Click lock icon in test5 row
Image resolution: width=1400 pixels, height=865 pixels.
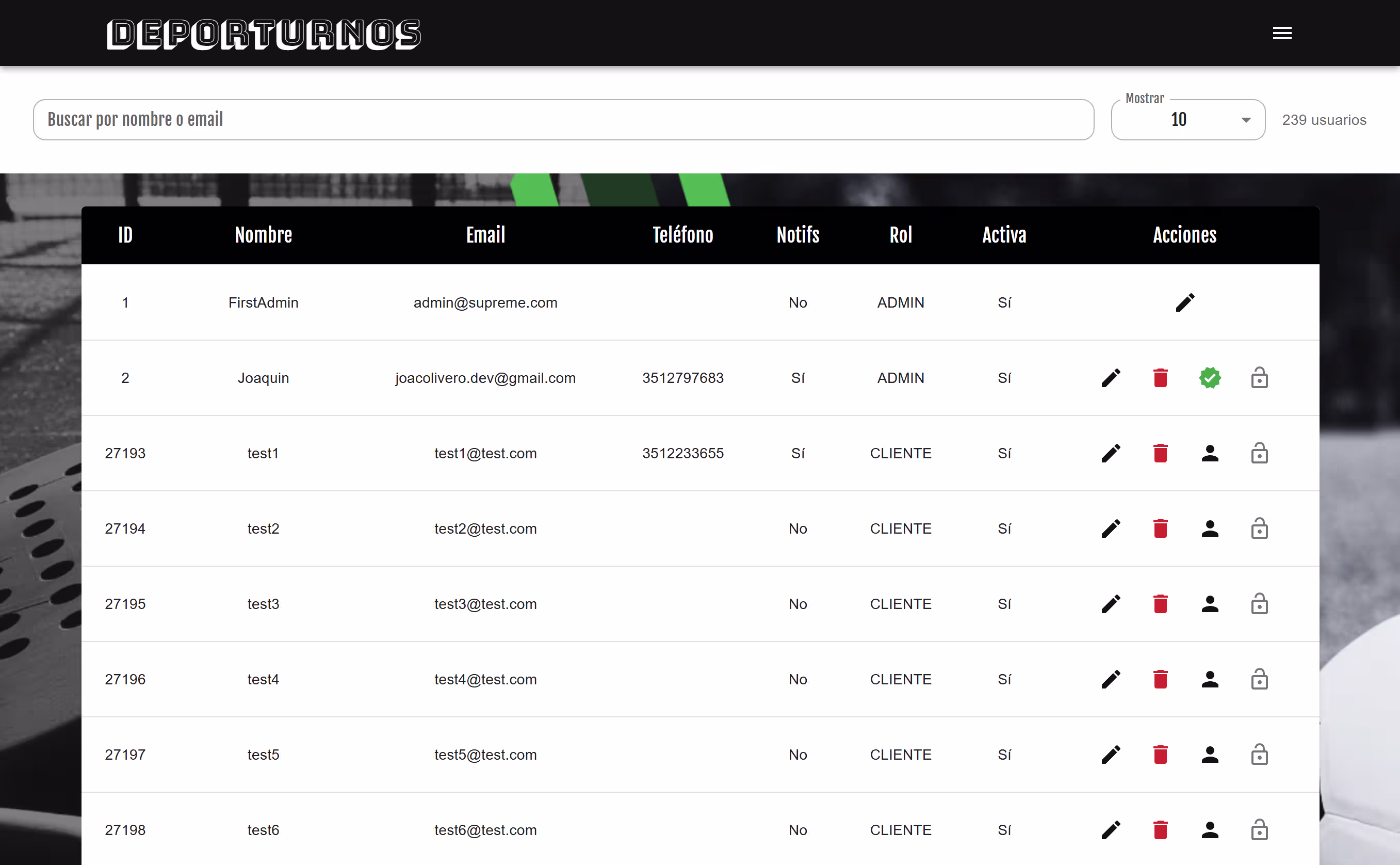tap(1259, 755)
